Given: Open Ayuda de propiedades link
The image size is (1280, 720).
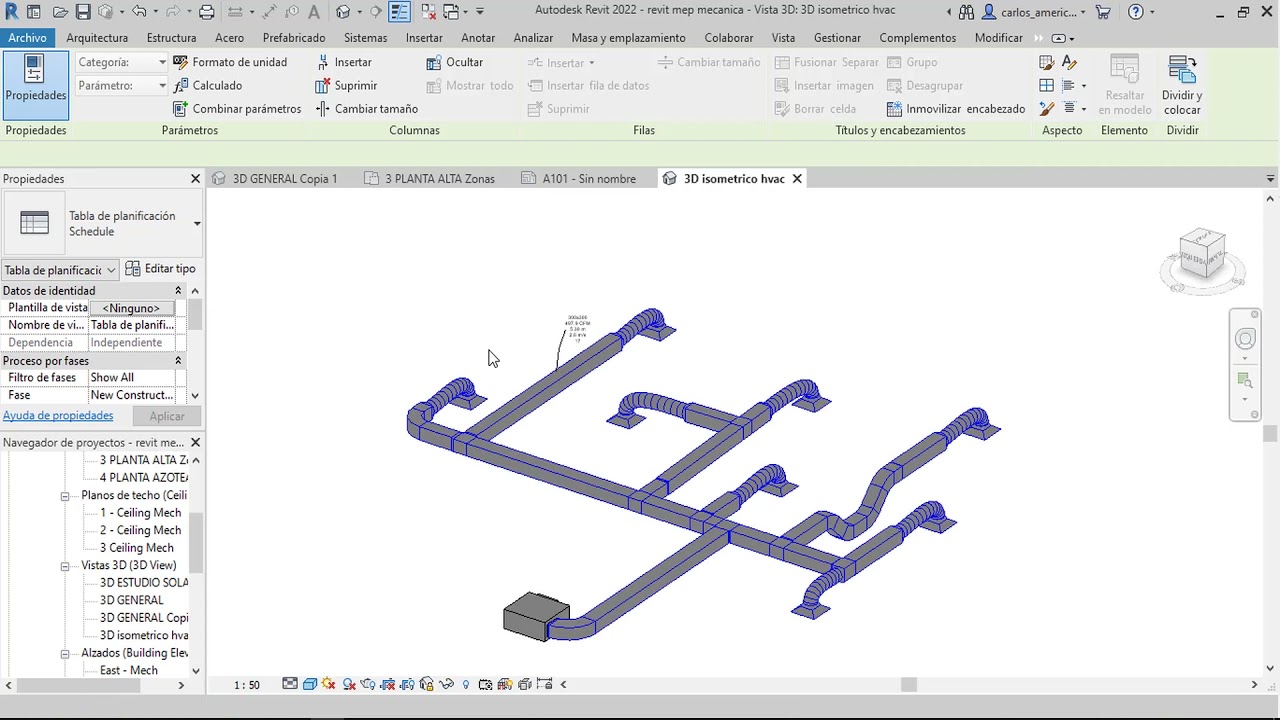Looking at the screenshot, I should pos(58,416).
